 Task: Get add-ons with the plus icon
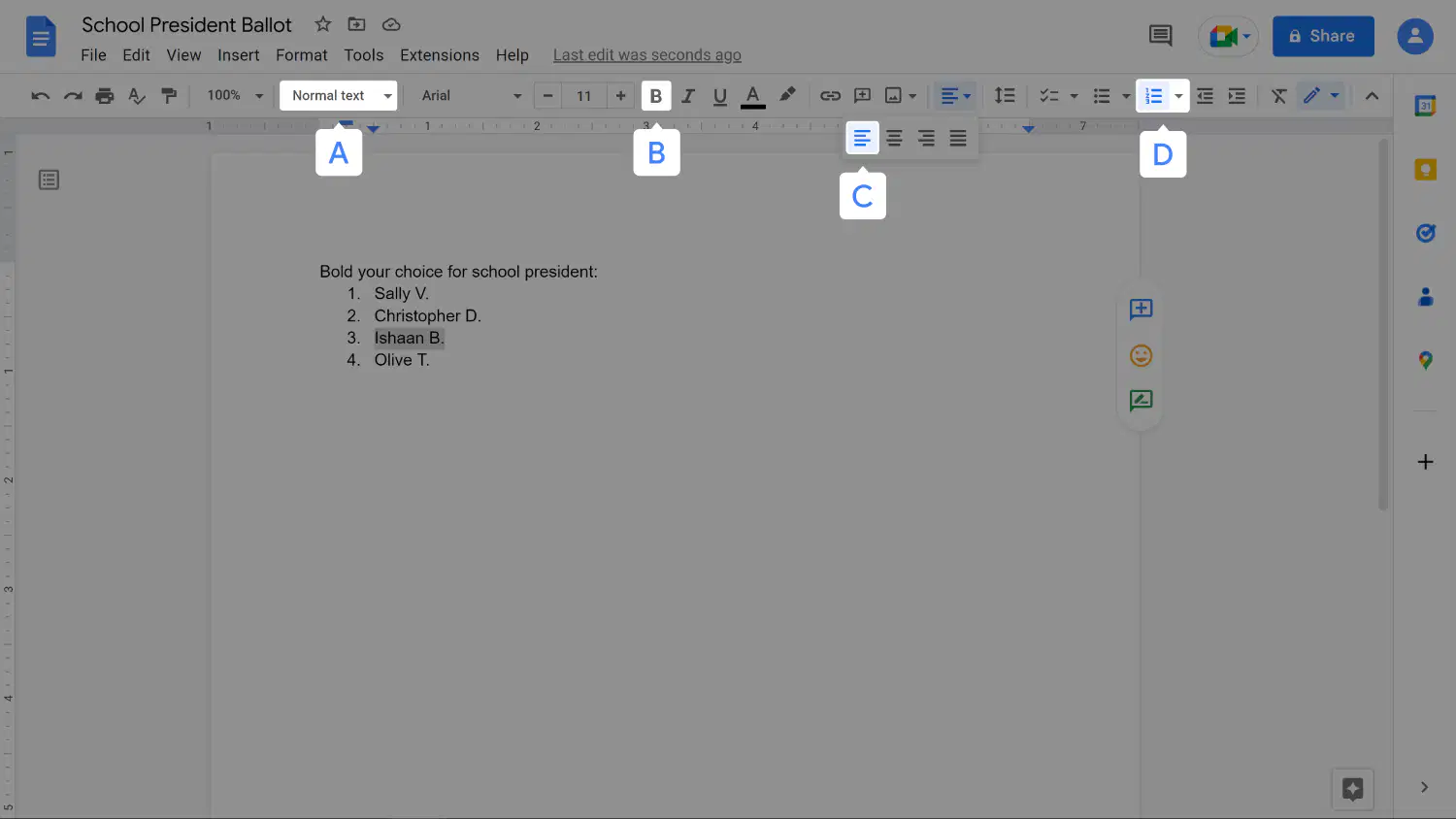coord(1425,462)
